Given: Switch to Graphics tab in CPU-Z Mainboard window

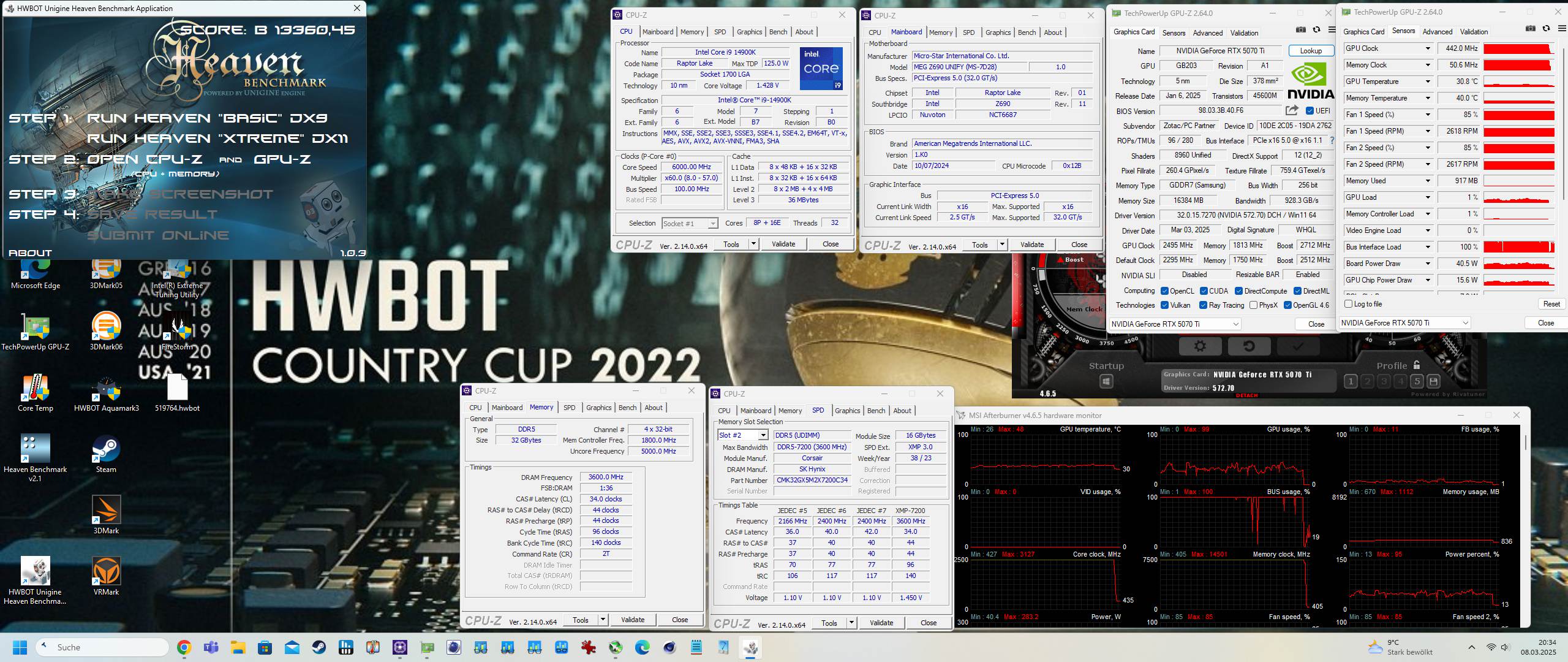Looking at the screenshot, I should [998, 32].
